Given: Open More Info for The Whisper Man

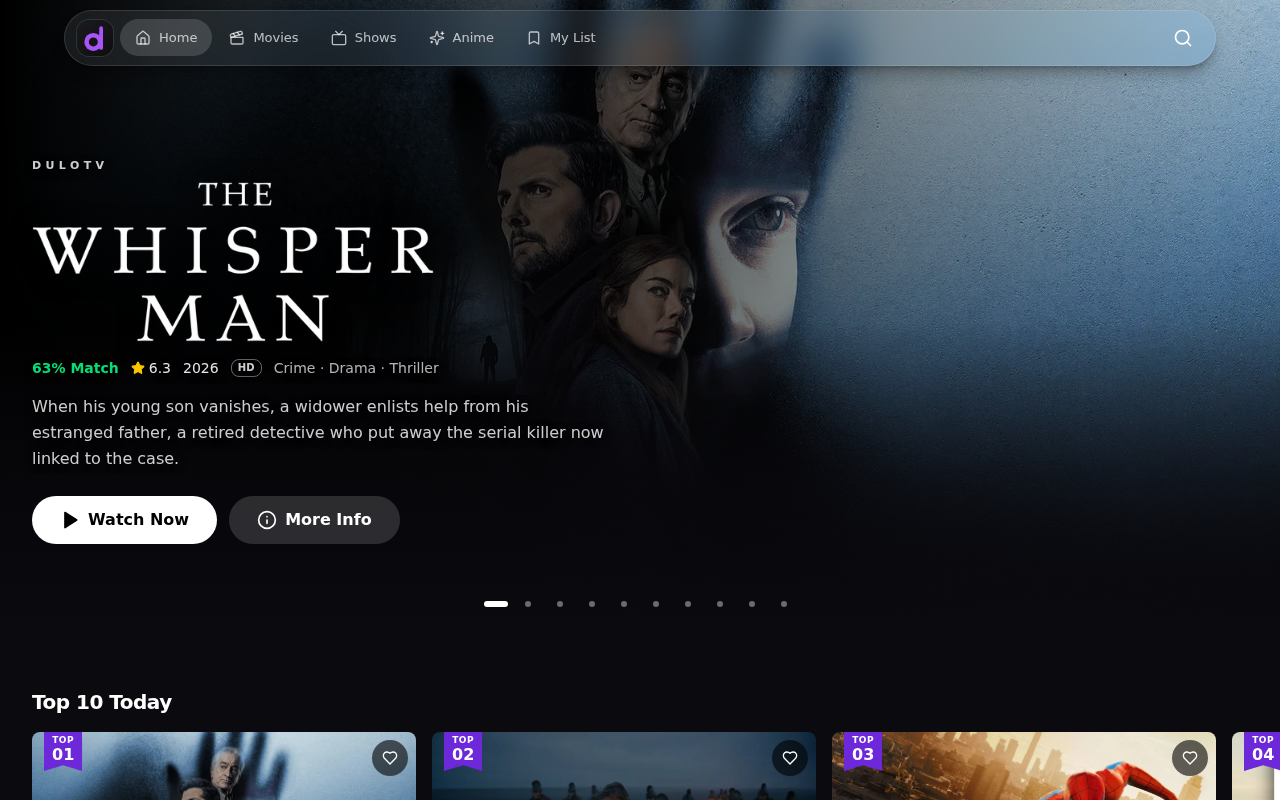Looking at the screenshot, I should (x=314, y=520).
